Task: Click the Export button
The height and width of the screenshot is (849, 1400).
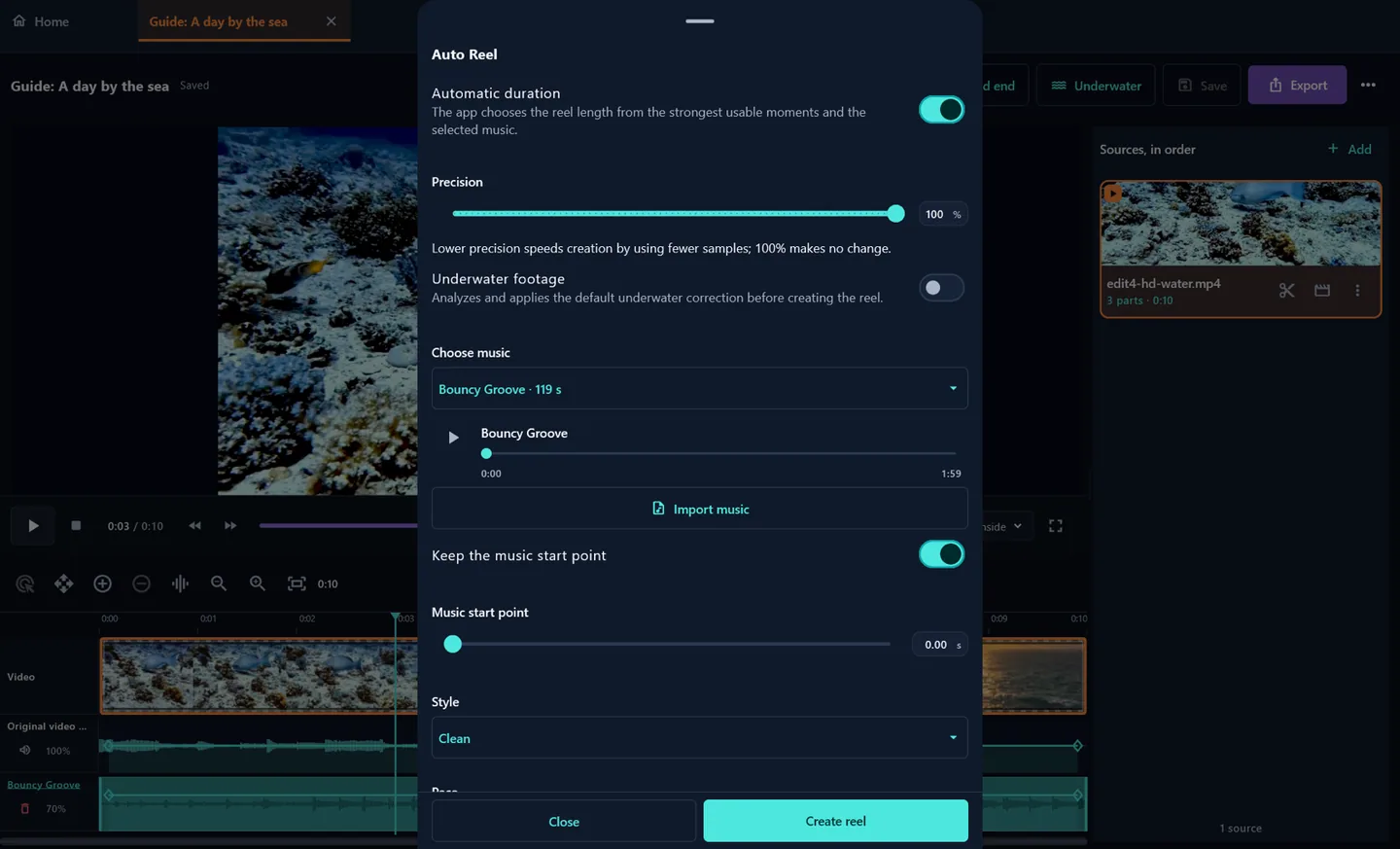Action: (x=1297, y=85)
